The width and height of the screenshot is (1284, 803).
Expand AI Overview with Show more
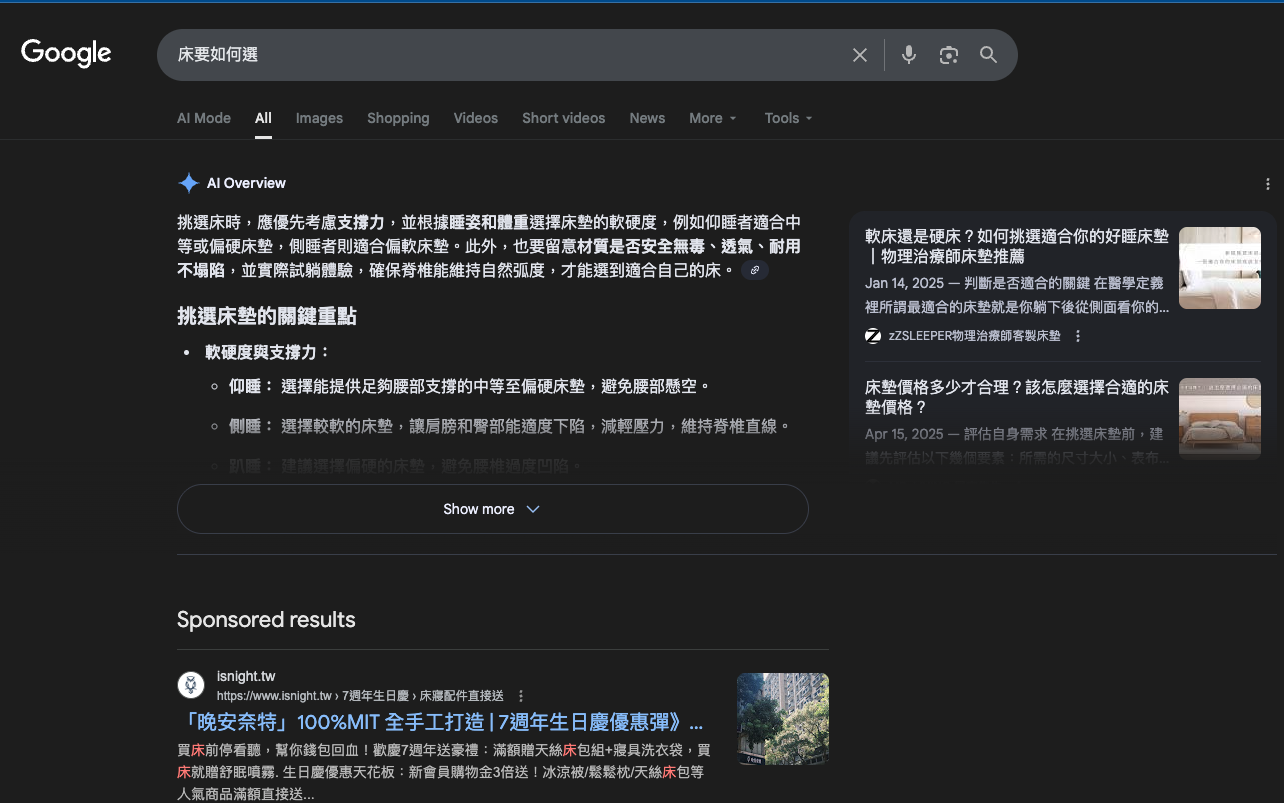point(492,509)
